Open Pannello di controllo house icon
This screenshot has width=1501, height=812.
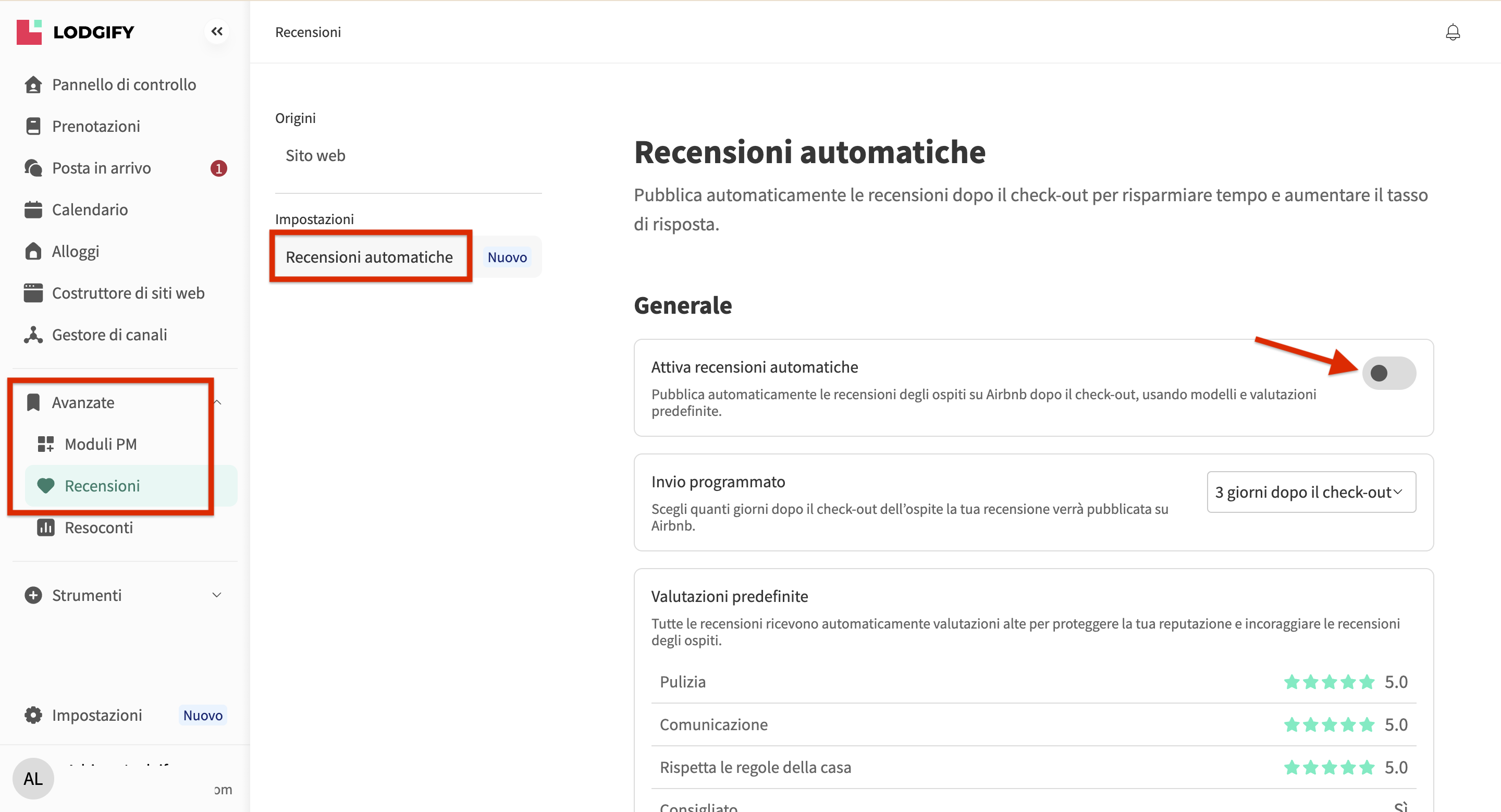33,84
